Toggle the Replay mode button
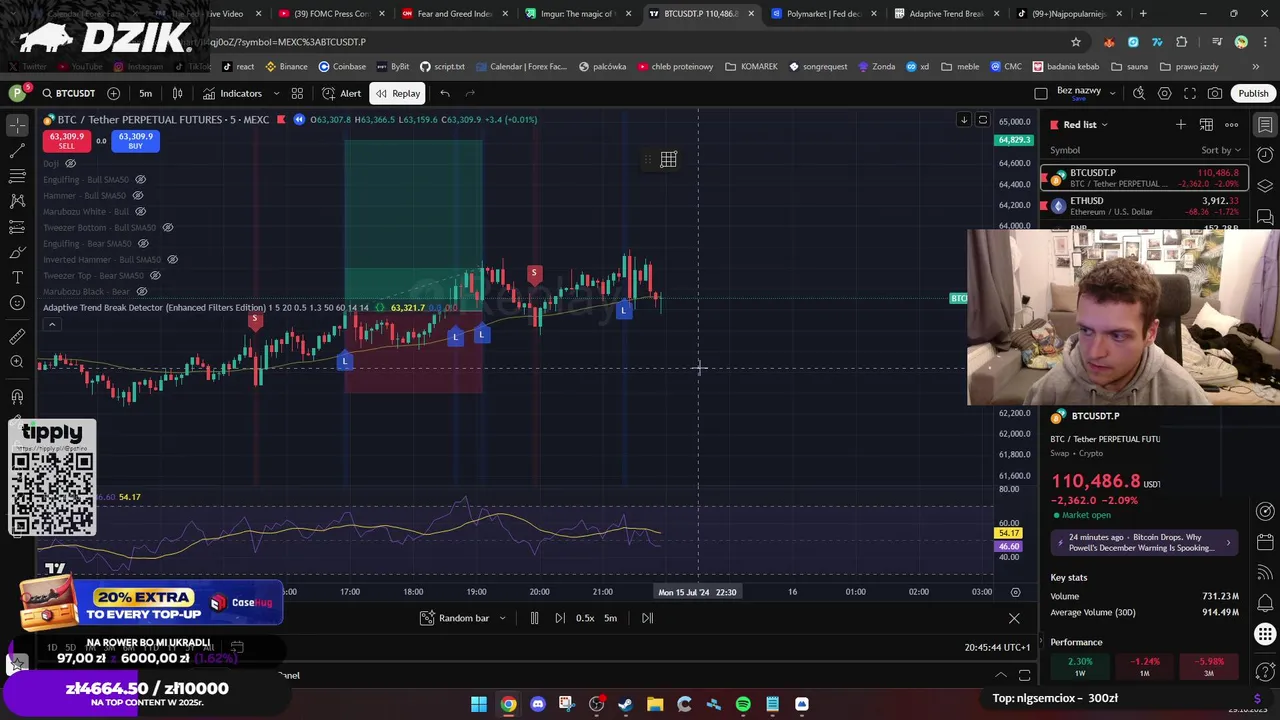Image resolution: width=1280 pixels, height=720 pixels. tap(398, 93)
